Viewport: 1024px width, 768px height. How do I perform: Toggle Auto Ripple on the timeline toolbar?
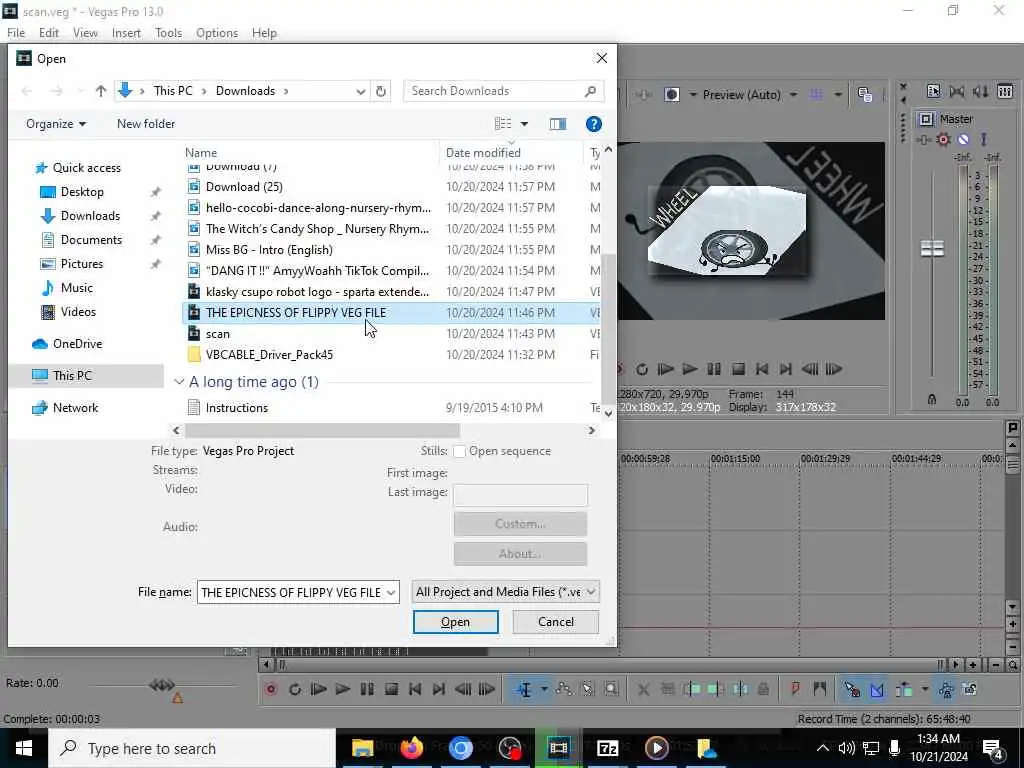[904, 689]
